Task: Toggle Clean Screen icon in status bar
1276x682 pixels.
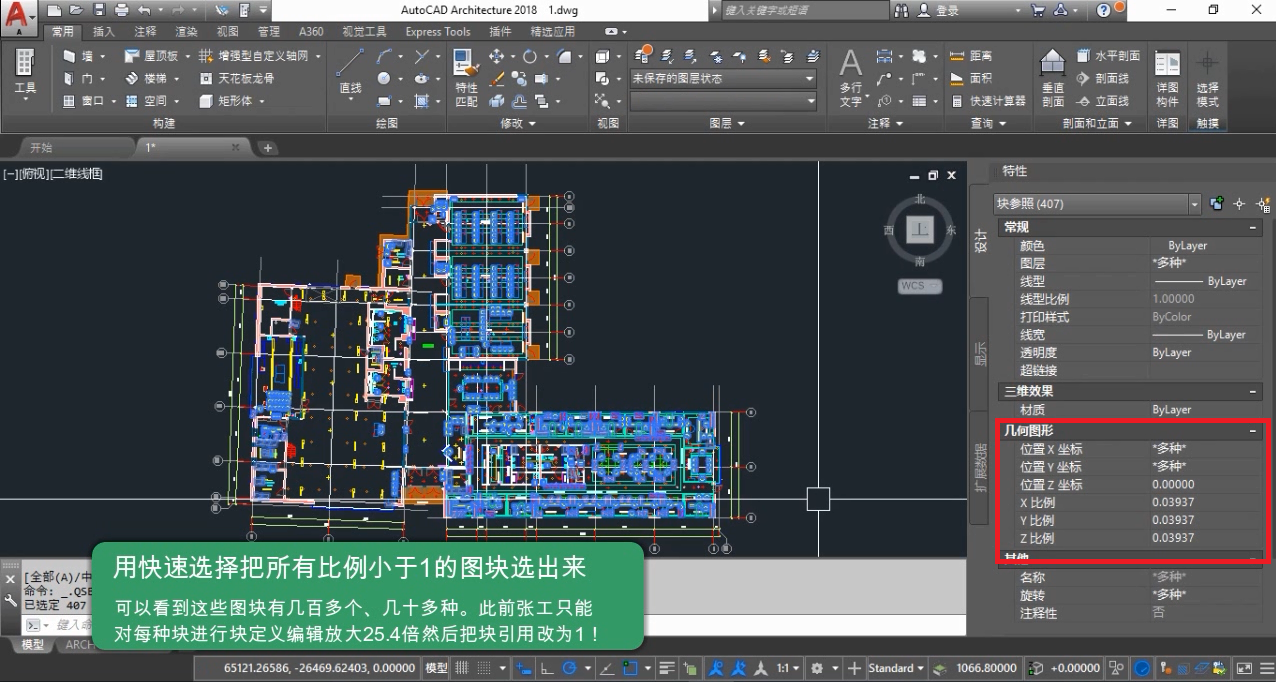Action: [x=1244, y=668]
